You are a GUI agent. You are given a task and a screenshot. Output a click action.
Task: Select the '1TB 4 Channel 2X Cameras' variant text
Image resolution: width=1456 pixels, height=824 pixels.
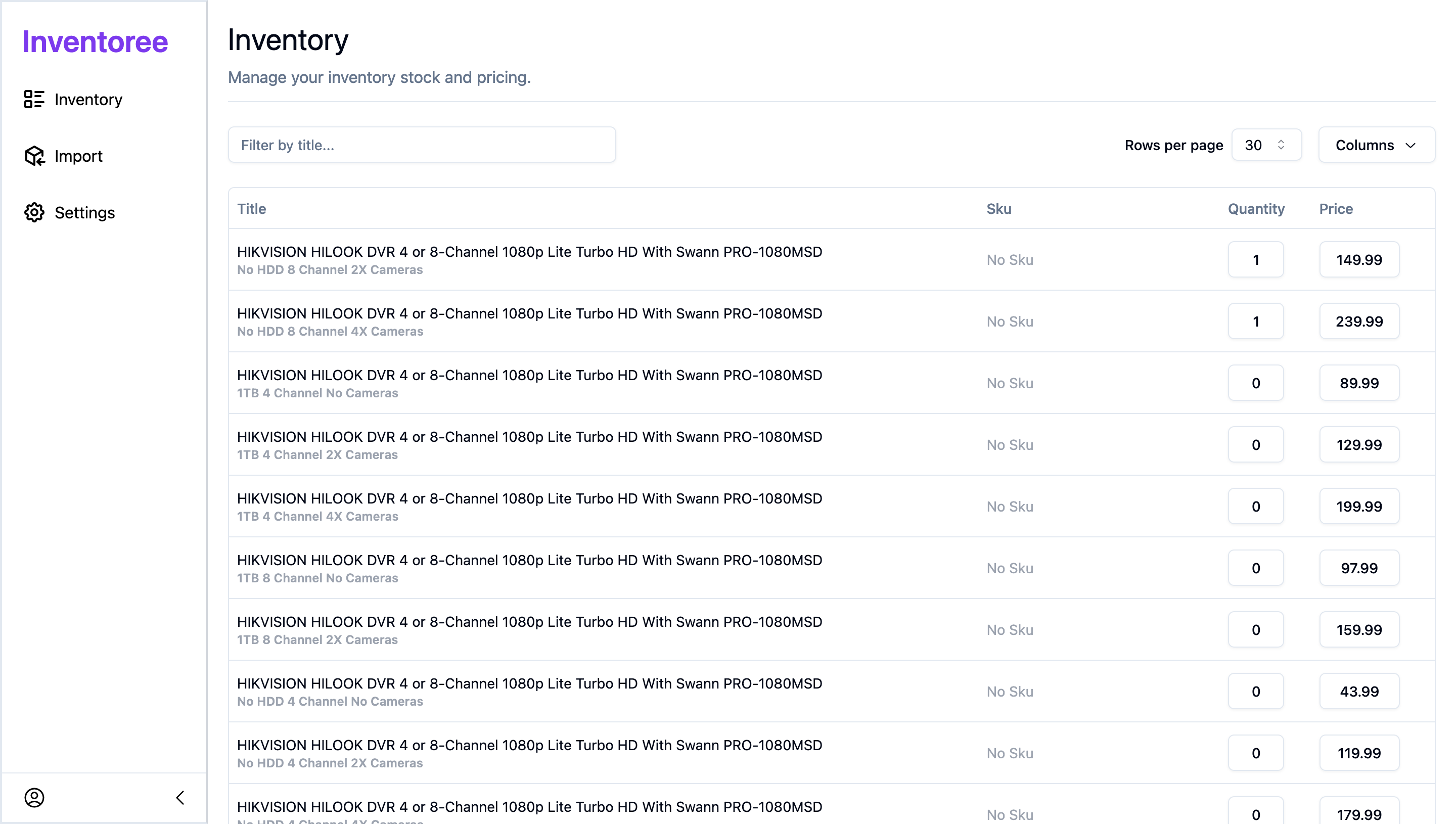(317, 455)
